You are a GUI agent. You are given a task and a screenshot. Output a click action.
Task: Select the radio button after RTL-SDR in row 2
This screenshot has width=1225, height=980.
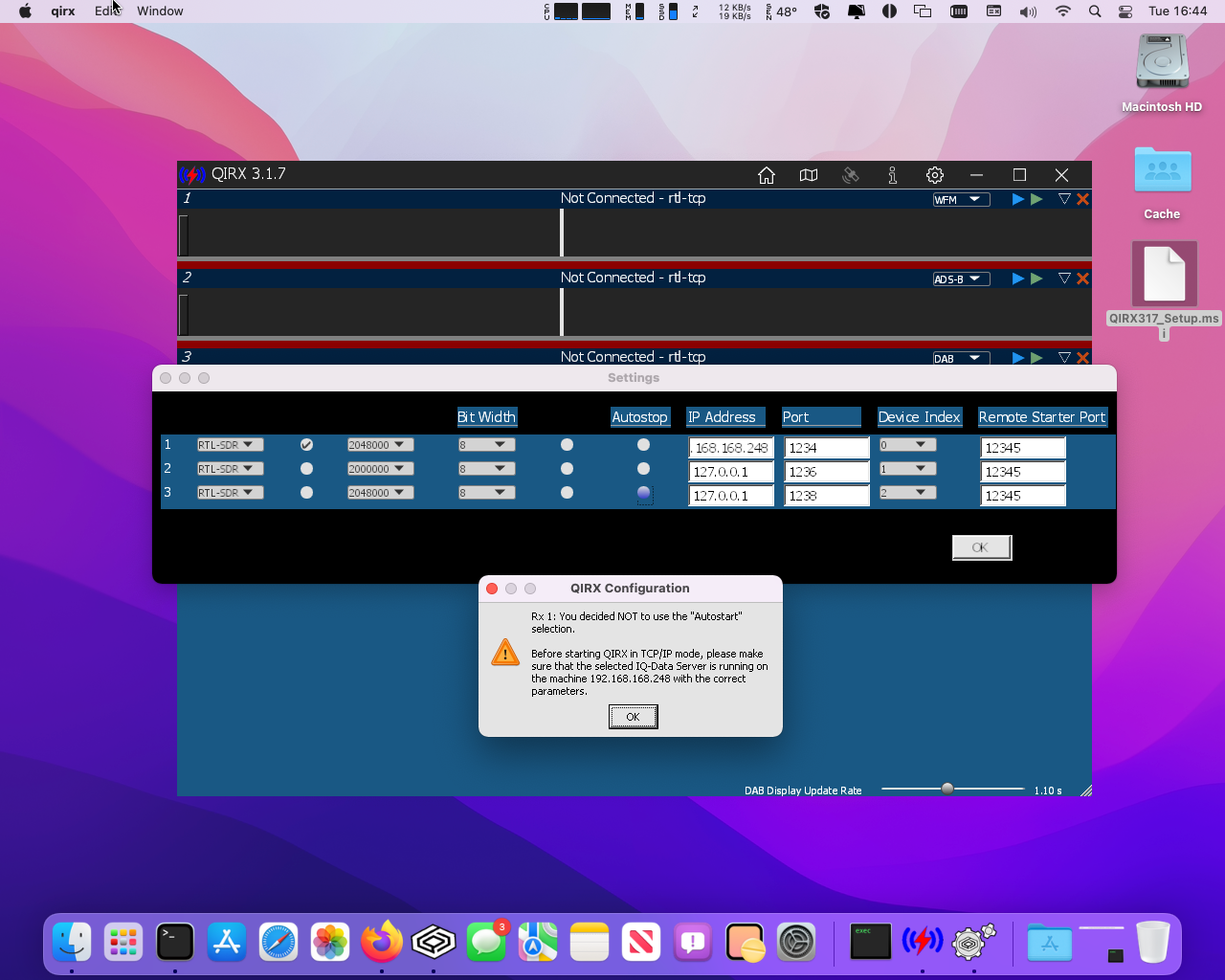click(306, 469)
